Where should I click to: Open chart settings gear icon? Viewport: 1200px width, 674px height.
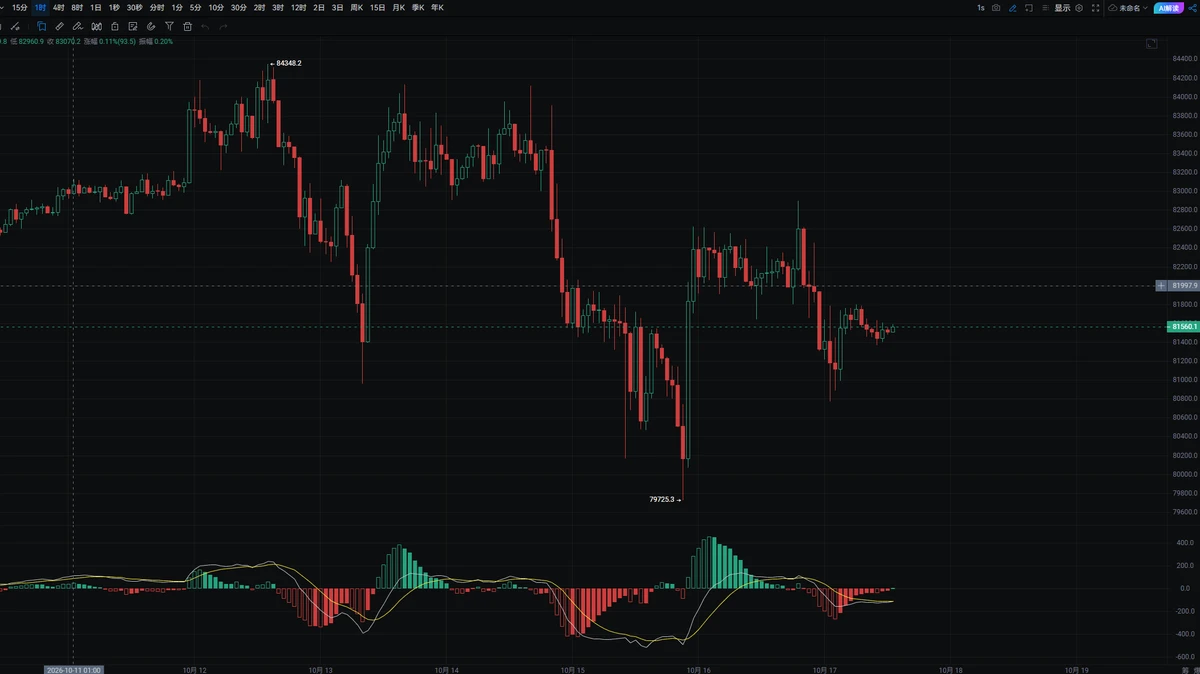click(1078, 8)
